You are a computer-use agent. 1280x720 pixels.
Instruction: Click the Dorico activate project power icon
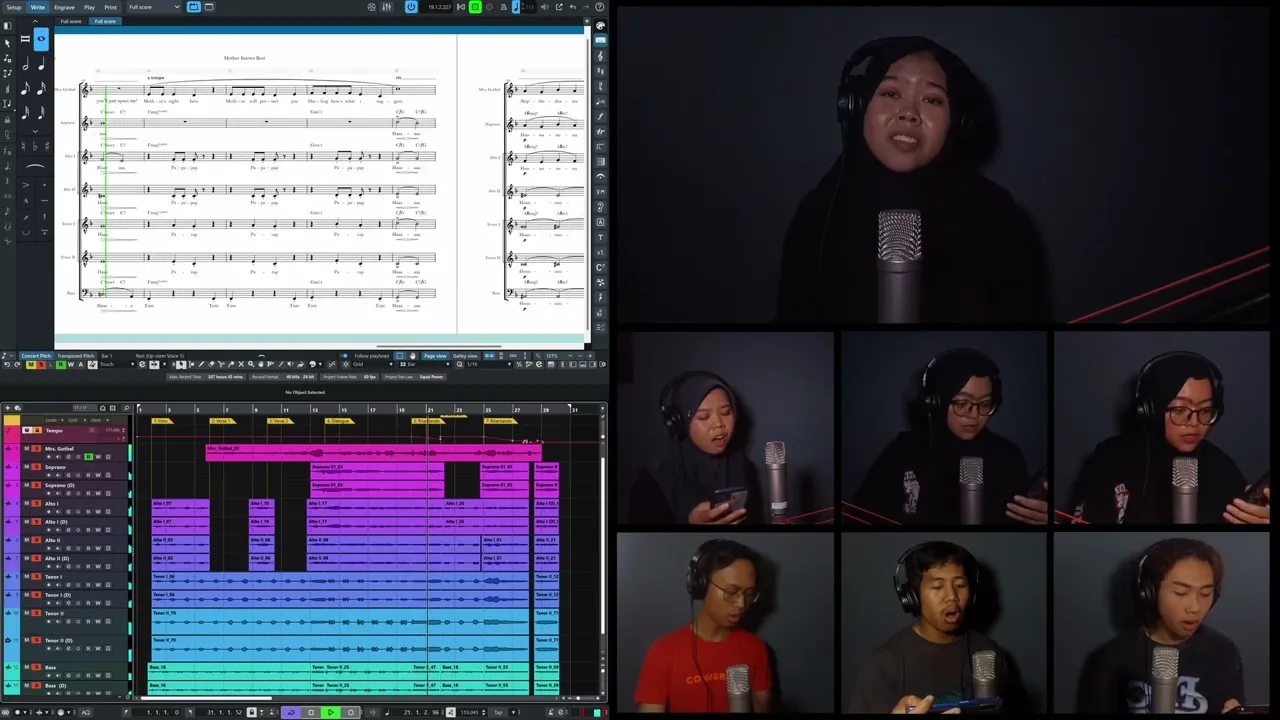tap(411, 7)
